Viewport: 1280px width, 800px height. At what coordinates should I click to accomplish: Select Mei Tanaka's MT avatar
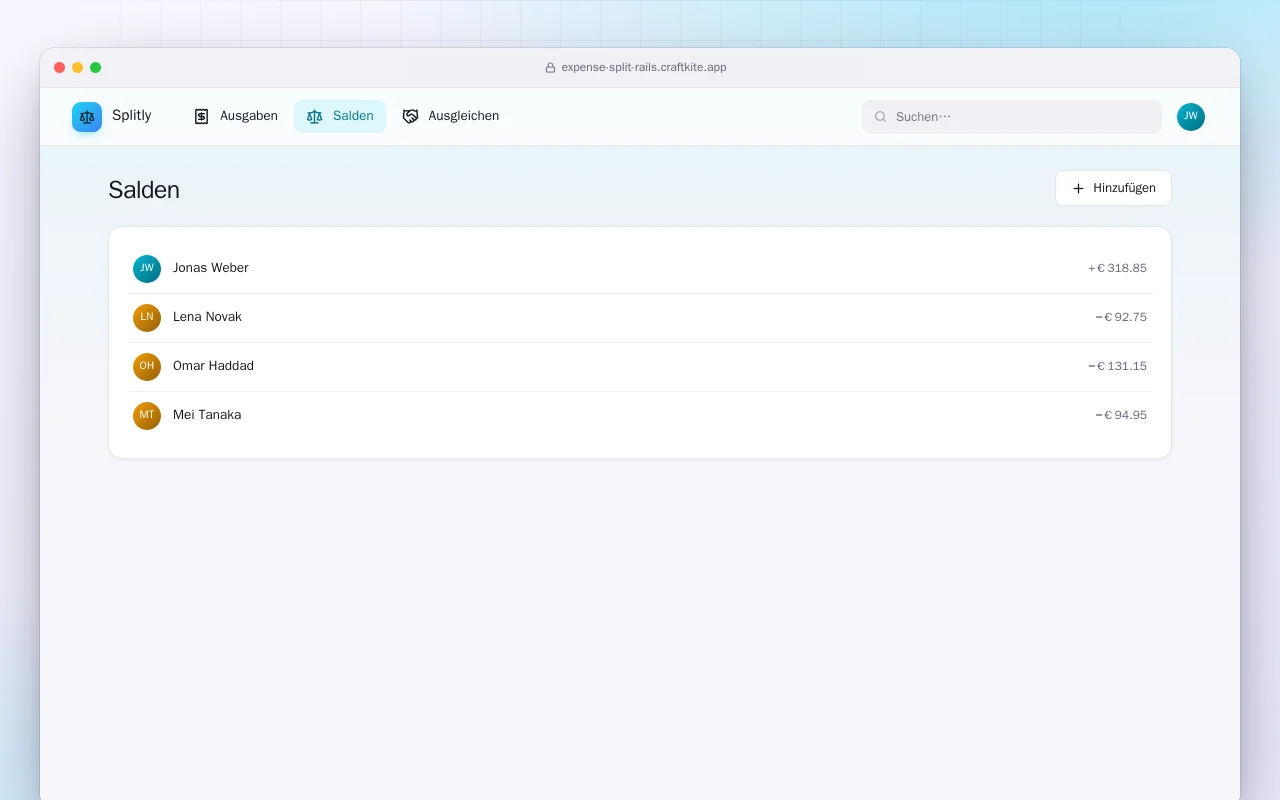[147, 416]
